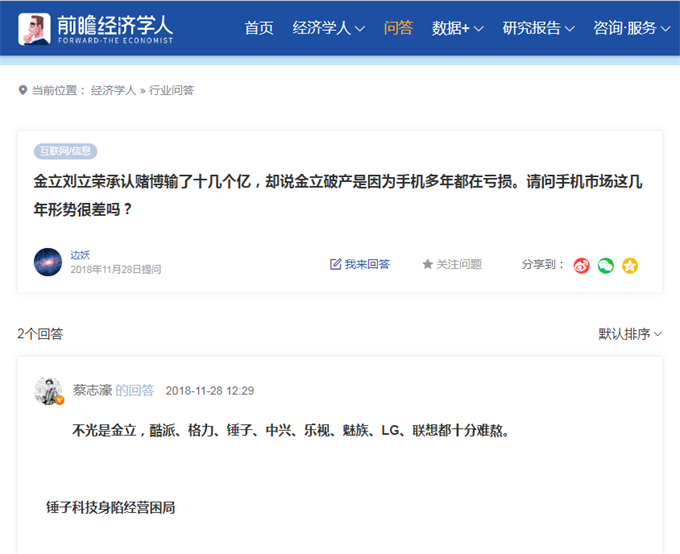This screenshot has width=680, height=554.
Task: Expand the 咨询·服务 nav dropdown
Action: [631, 28]
